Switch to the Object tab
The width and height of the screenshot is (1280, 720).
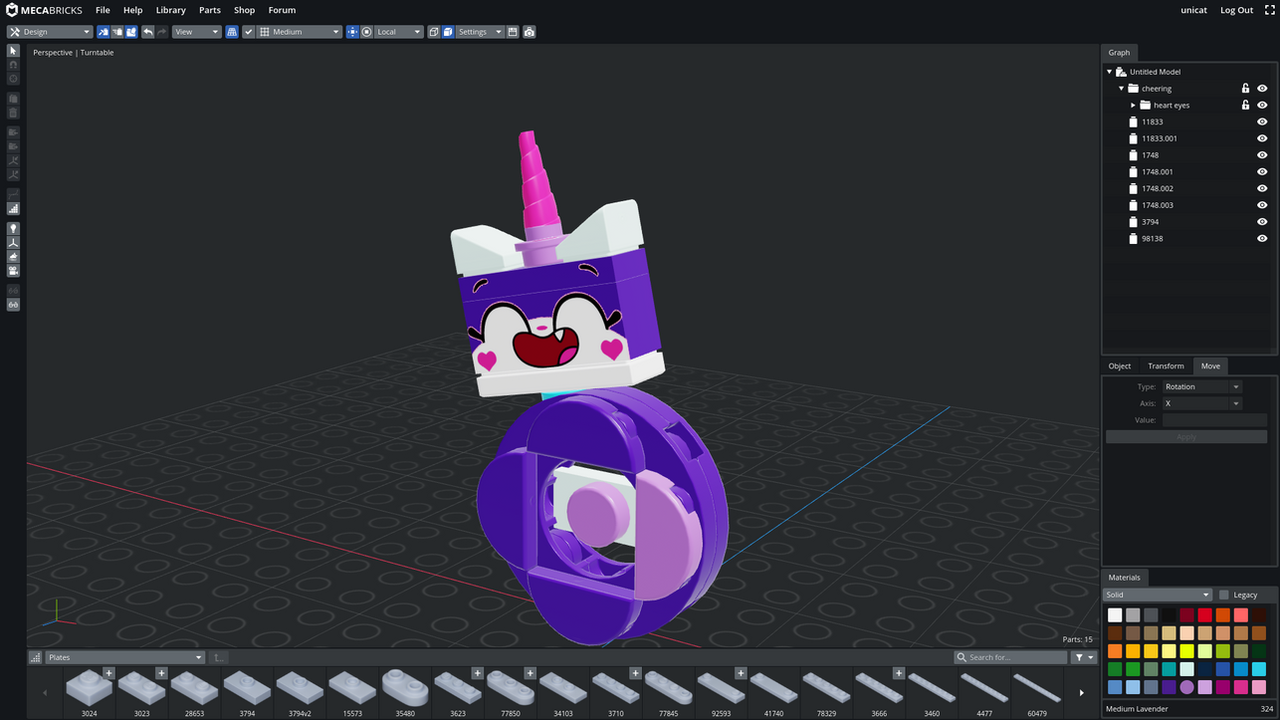pos(1120,366)
